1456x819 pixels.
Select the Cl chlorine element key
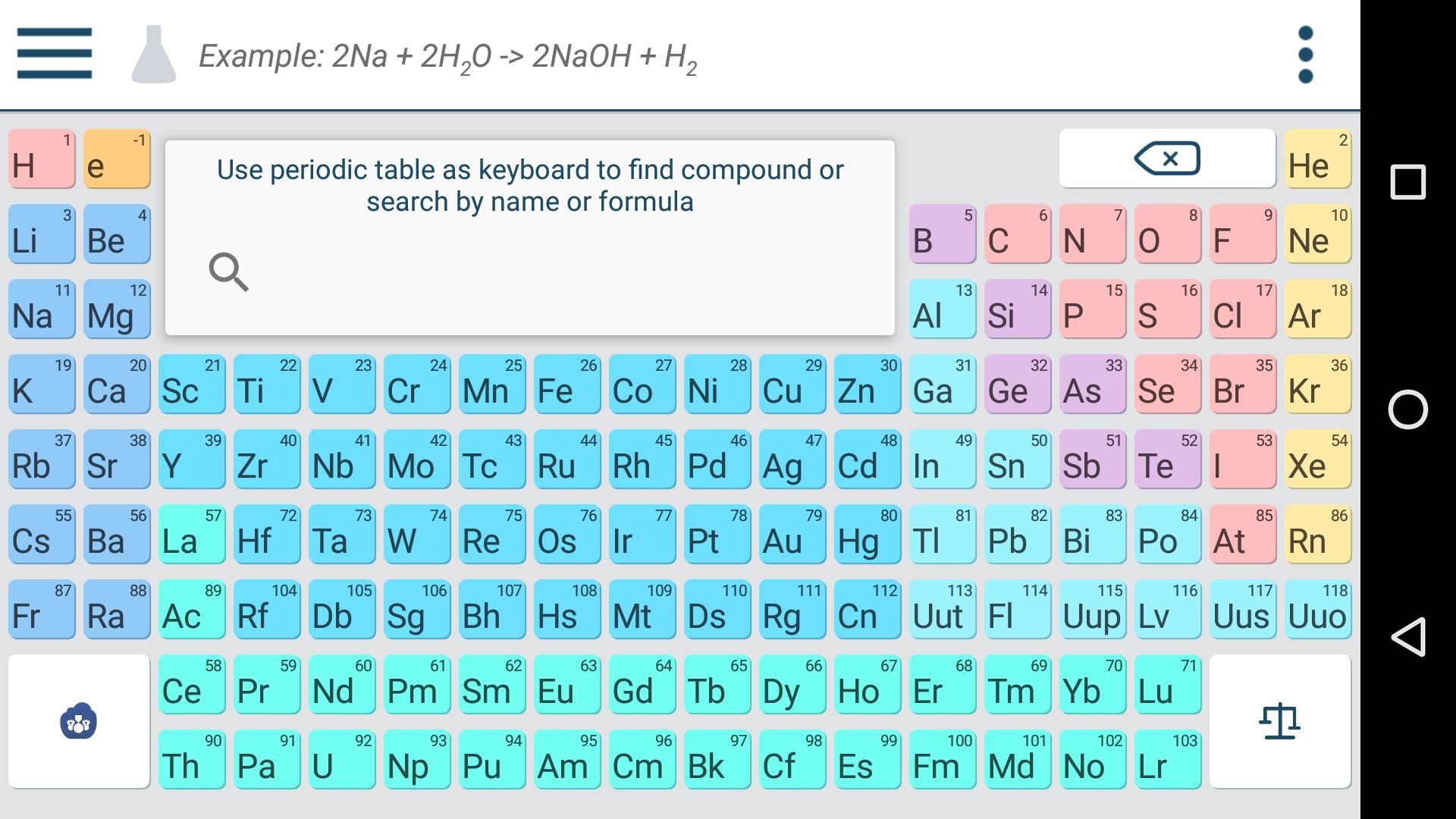(x=1242, y=309)
